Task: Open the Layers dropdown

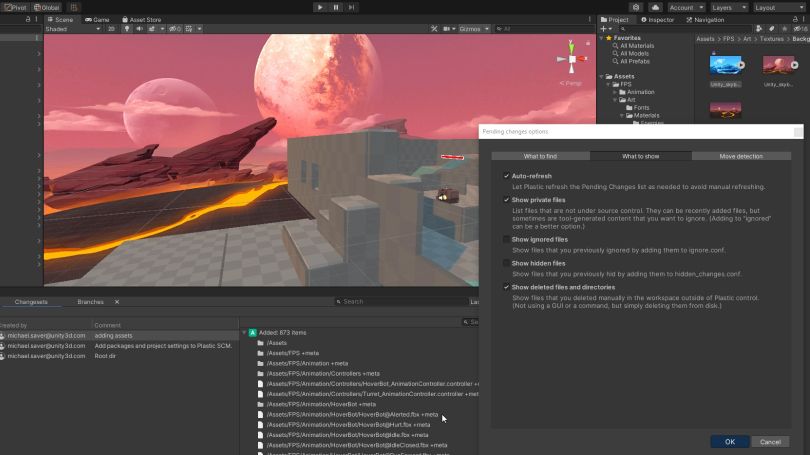Action: [728, 7]
